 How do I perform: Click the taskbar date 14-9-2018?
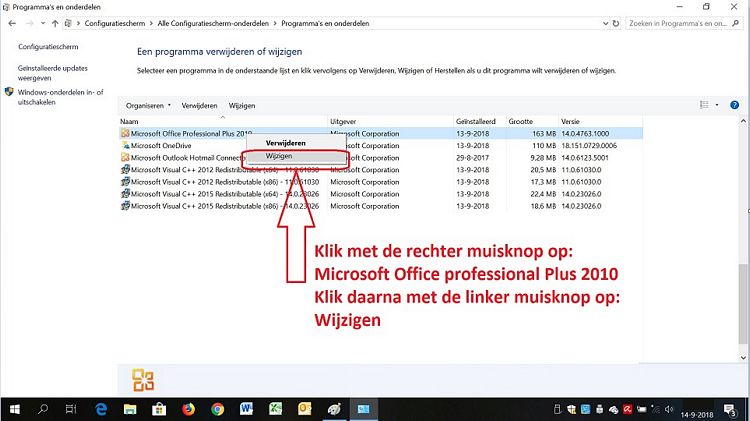(697, 415)
